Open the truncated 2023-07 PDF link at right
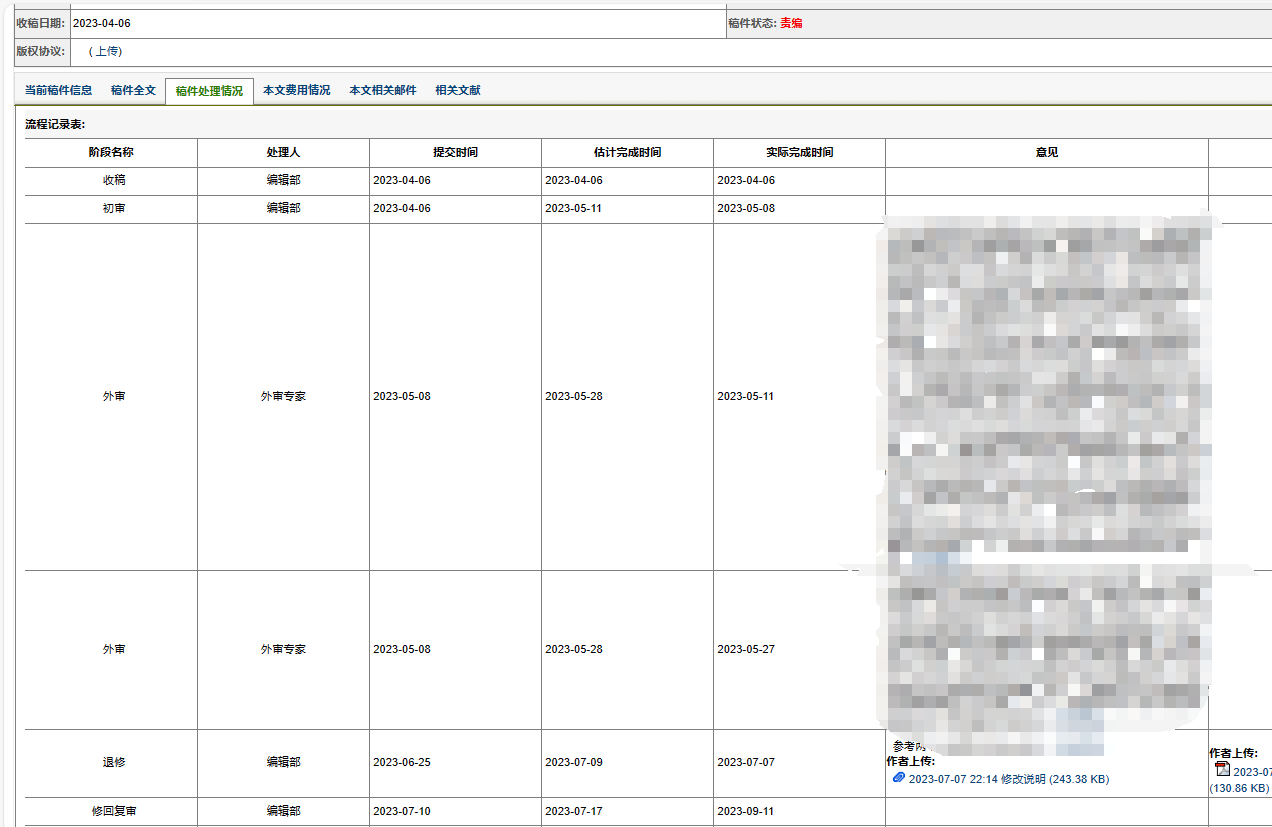Image resolution: width=1272 pixels, height=827 pixels. point(1252,772)
